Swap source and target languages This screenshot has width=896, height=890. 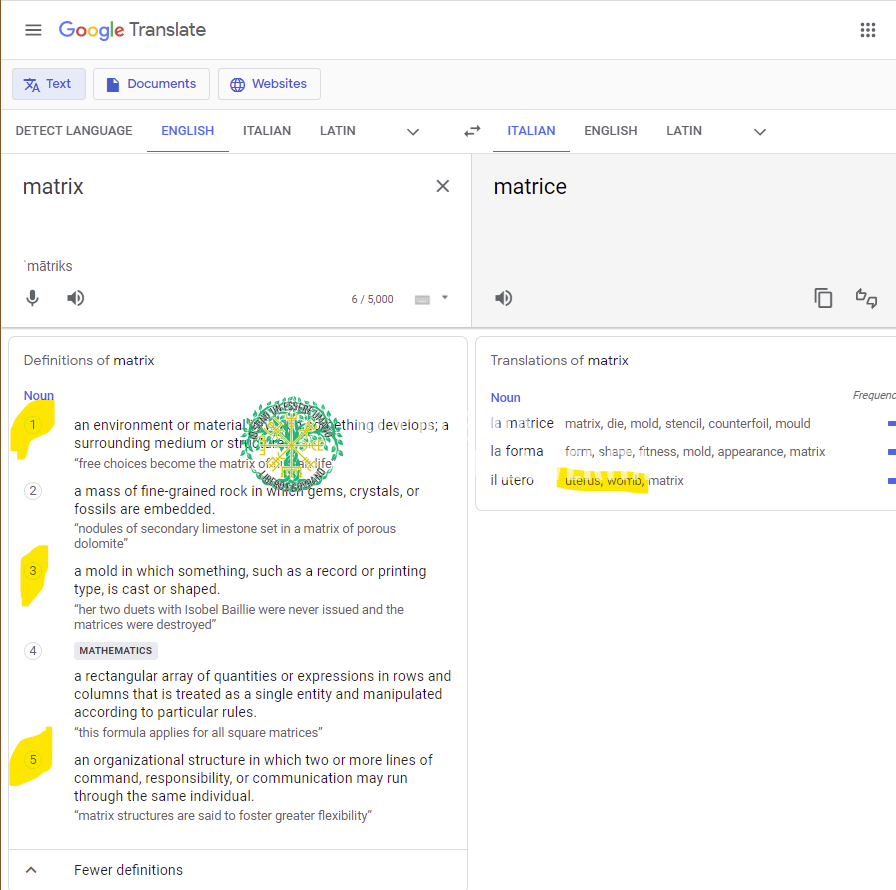[x=472, y=131]
